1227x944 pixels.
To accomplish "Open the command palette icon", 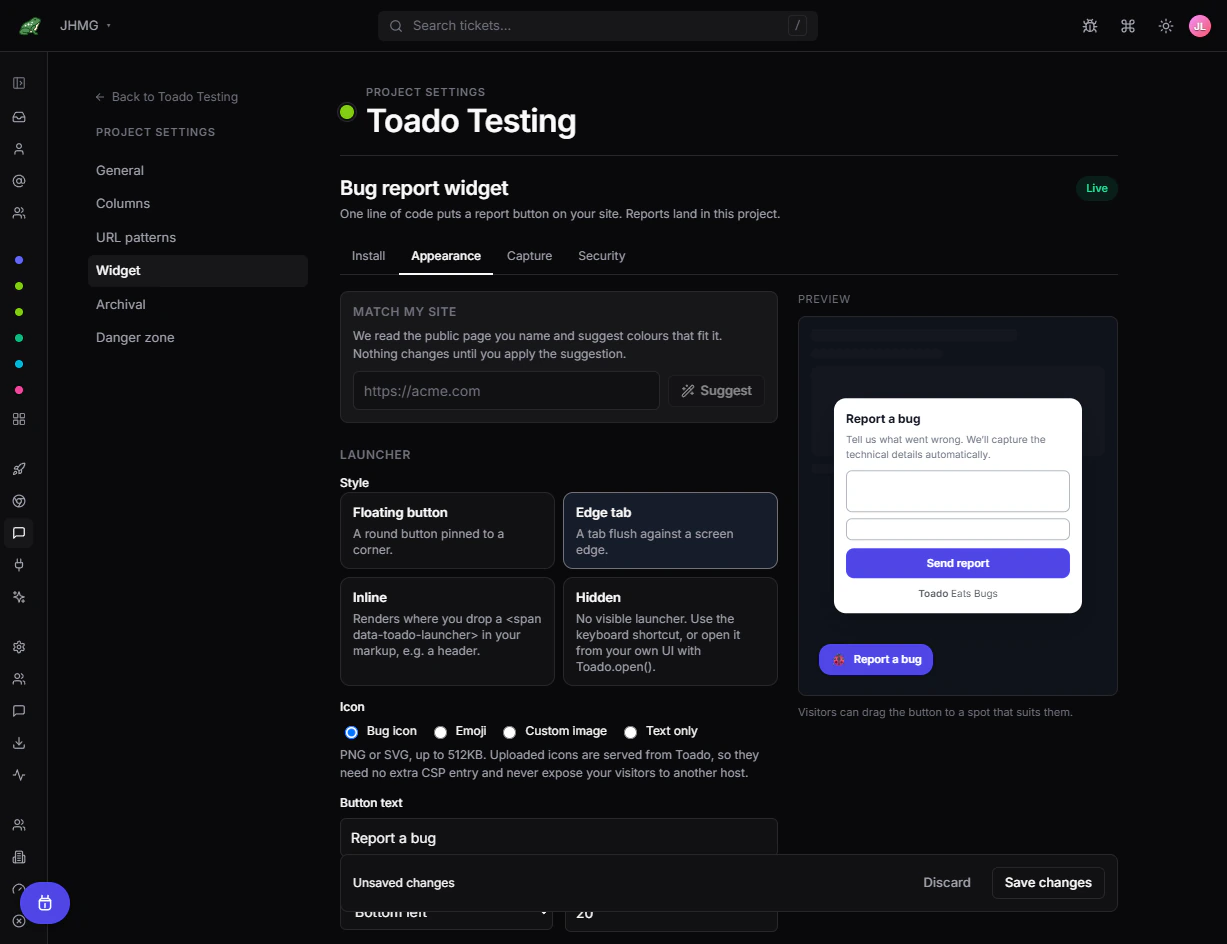I will tap(1128, 26).
